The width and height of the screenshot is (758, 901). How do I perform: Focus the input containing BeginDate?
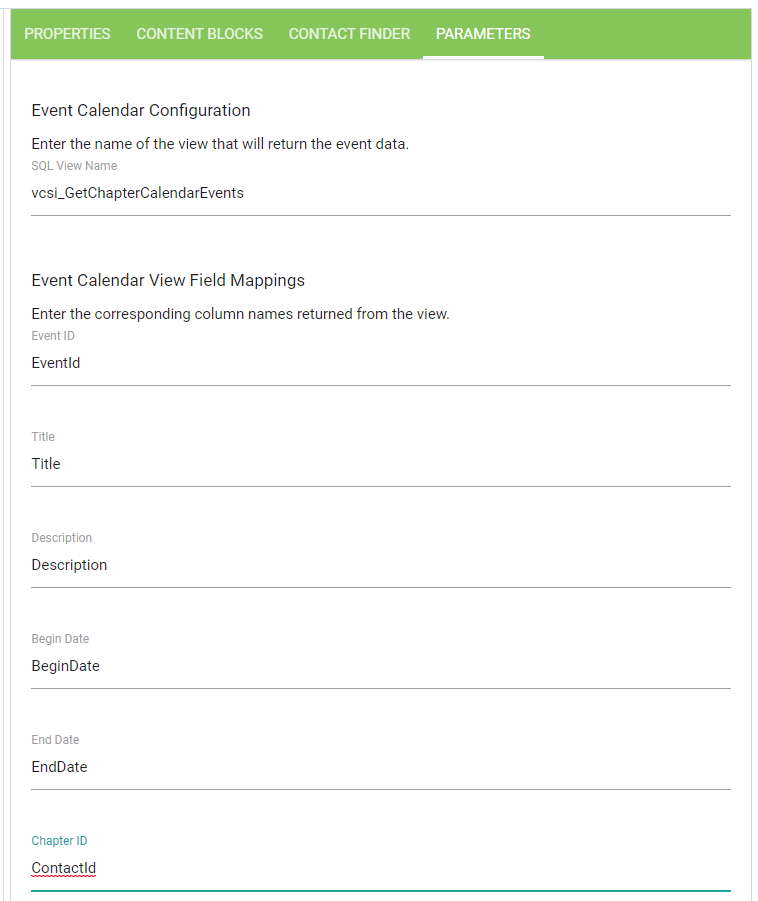click(380, 666)
